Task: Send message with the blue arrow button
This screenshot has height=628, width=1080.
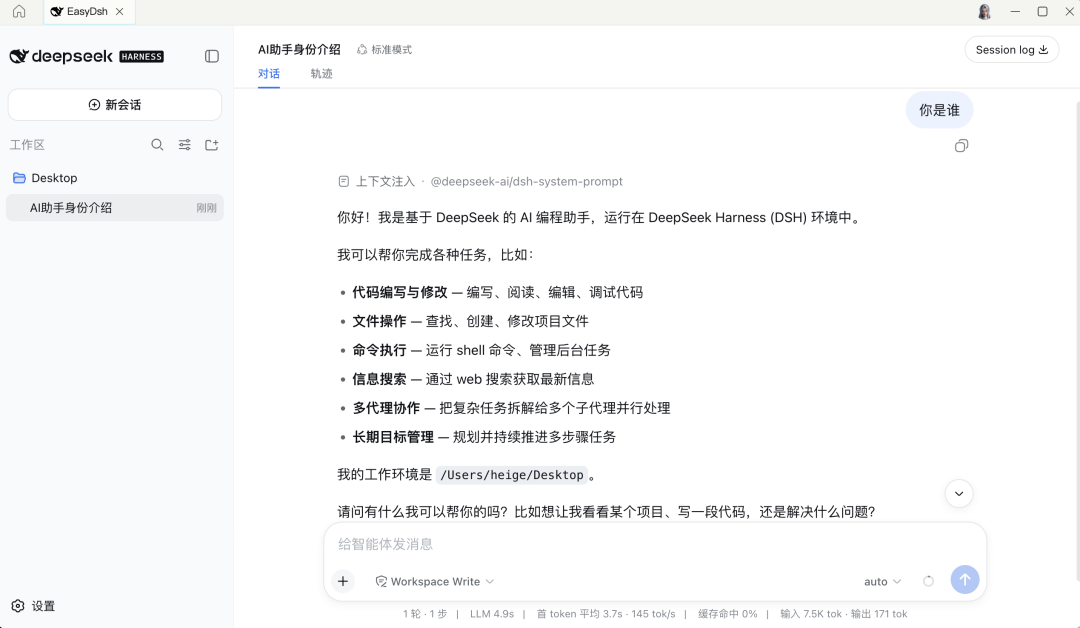Action: click(x=965, y=580)
